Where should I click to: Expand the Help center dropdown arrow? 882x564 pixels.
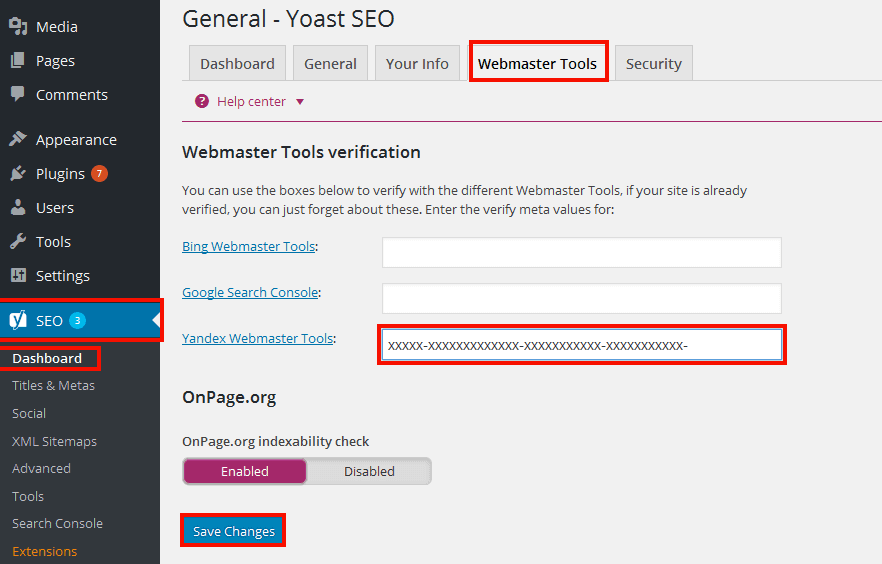300,102
